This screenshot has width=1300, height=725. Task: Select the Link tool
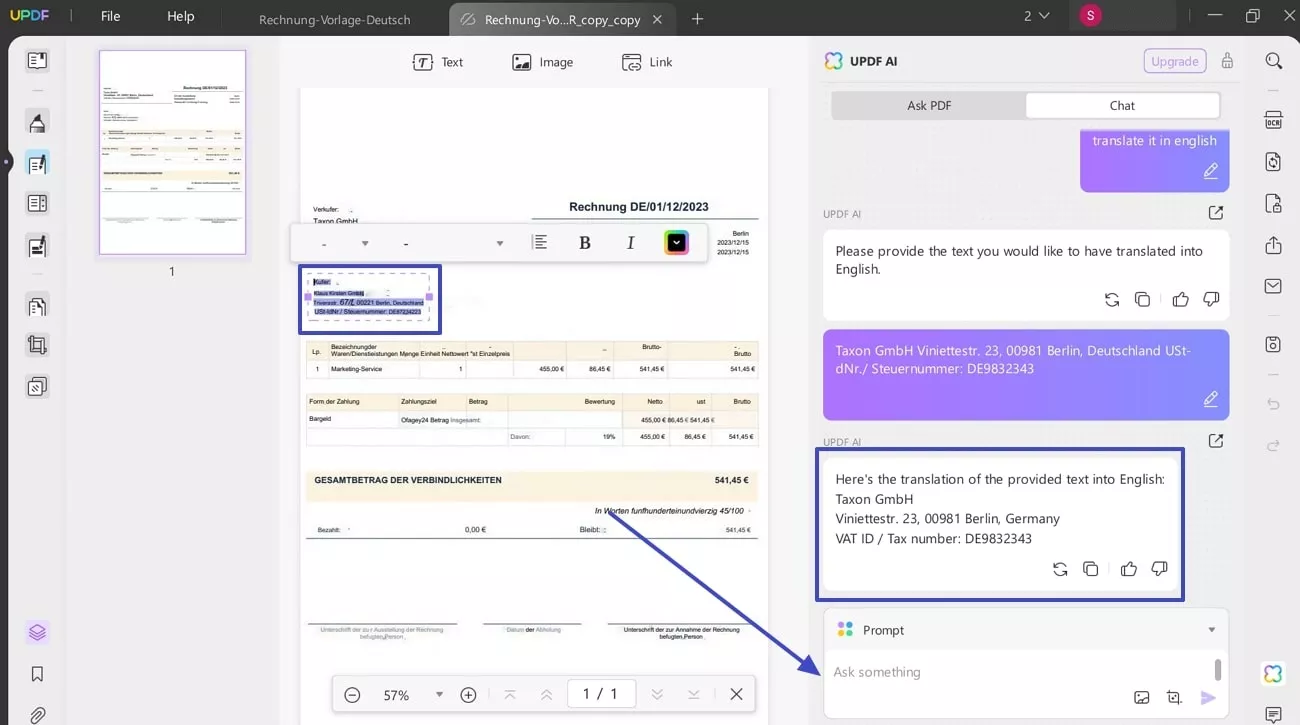[647, 61]
